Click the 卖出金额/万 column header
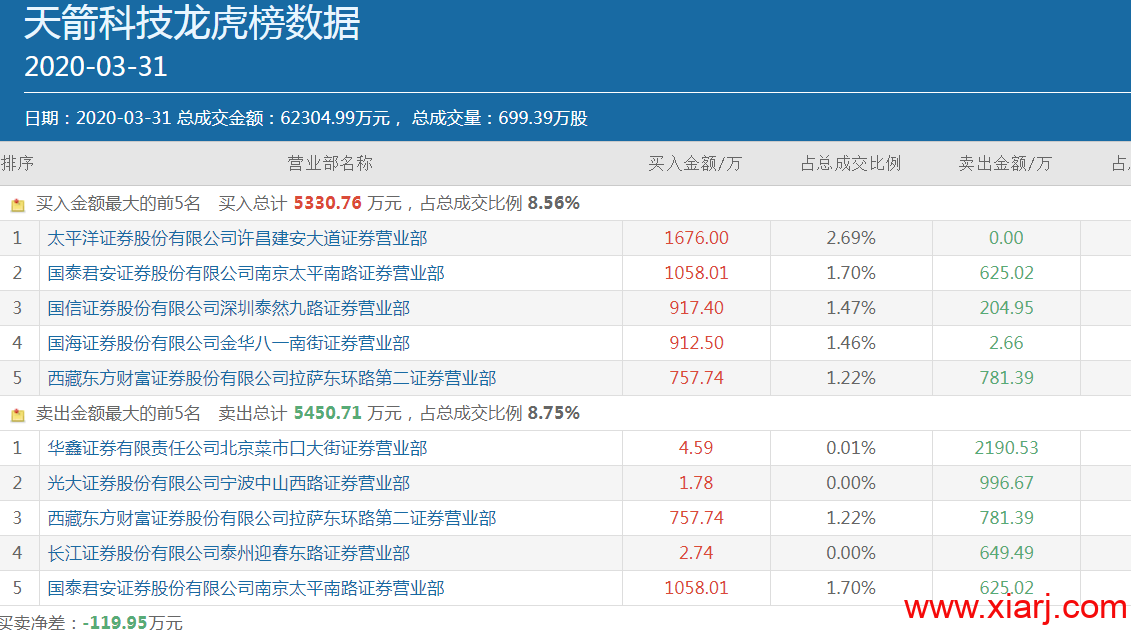 (1005, 164)
